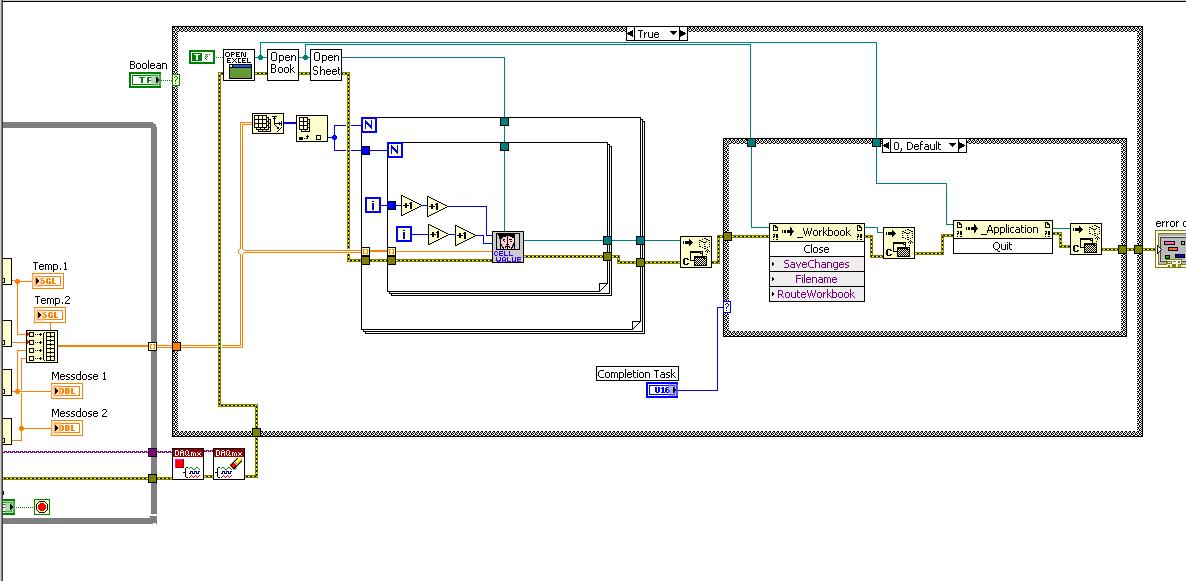Select the Messdose 1 DBL indicator terminal
Image resolution: width=1186 pixels, height=581 pixels.
tap(67, 390)
